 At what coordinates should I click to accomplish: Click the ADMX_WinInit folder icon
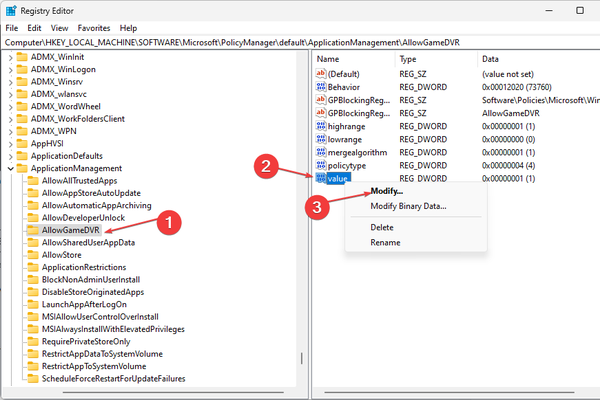click(x=21, y=60)
